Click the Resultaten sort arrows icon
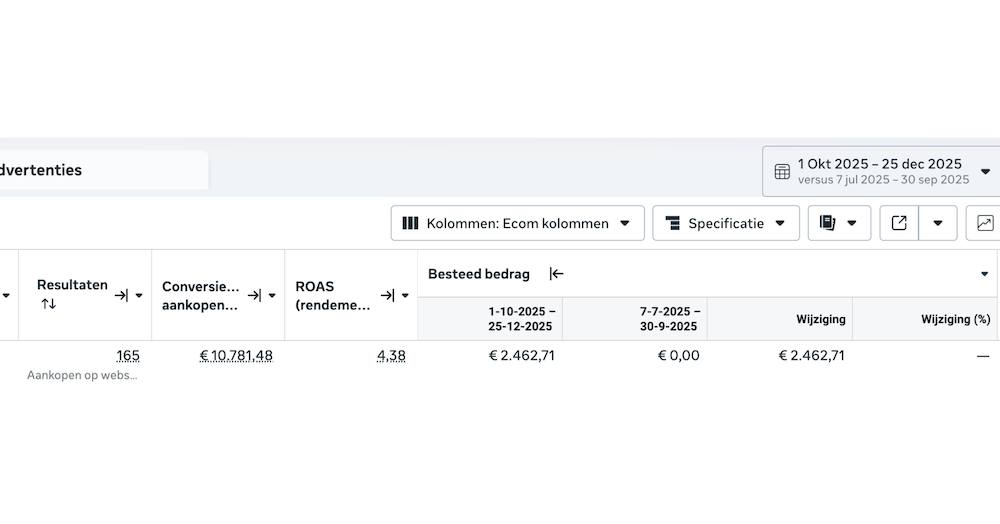 pyautogui.click(x=48, y=304)
